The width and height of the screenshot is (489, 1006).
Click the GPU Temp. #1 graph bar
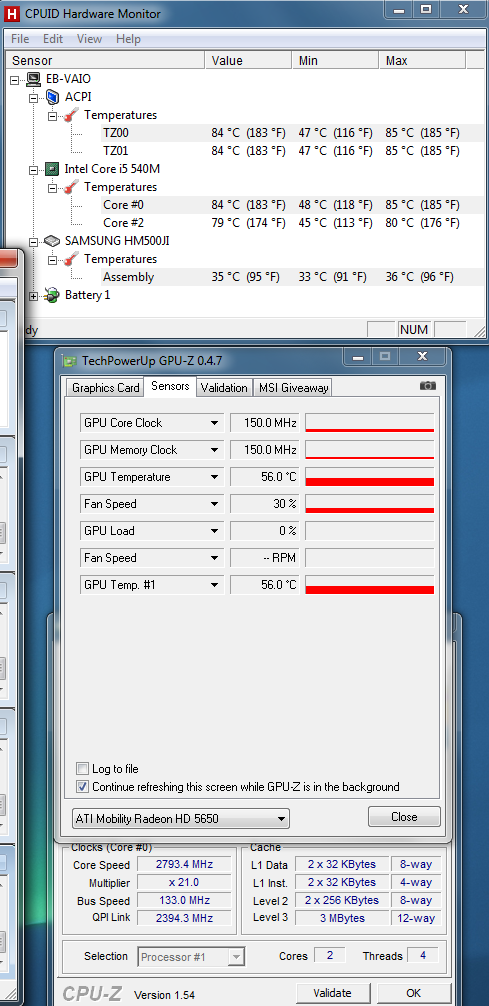click(x=370, y=584)
